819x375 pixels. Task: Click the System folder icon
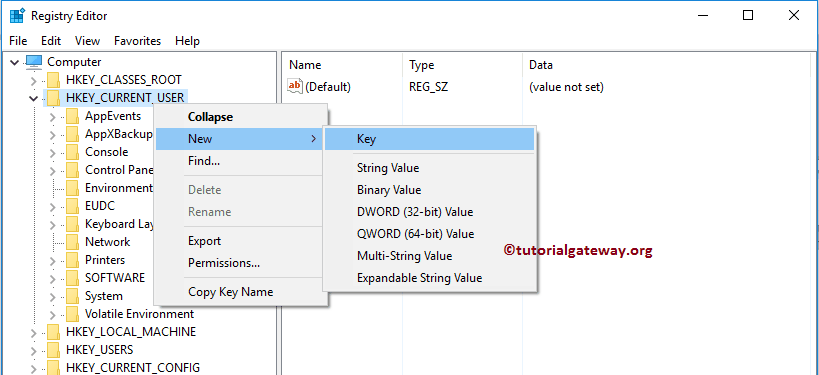72,296
